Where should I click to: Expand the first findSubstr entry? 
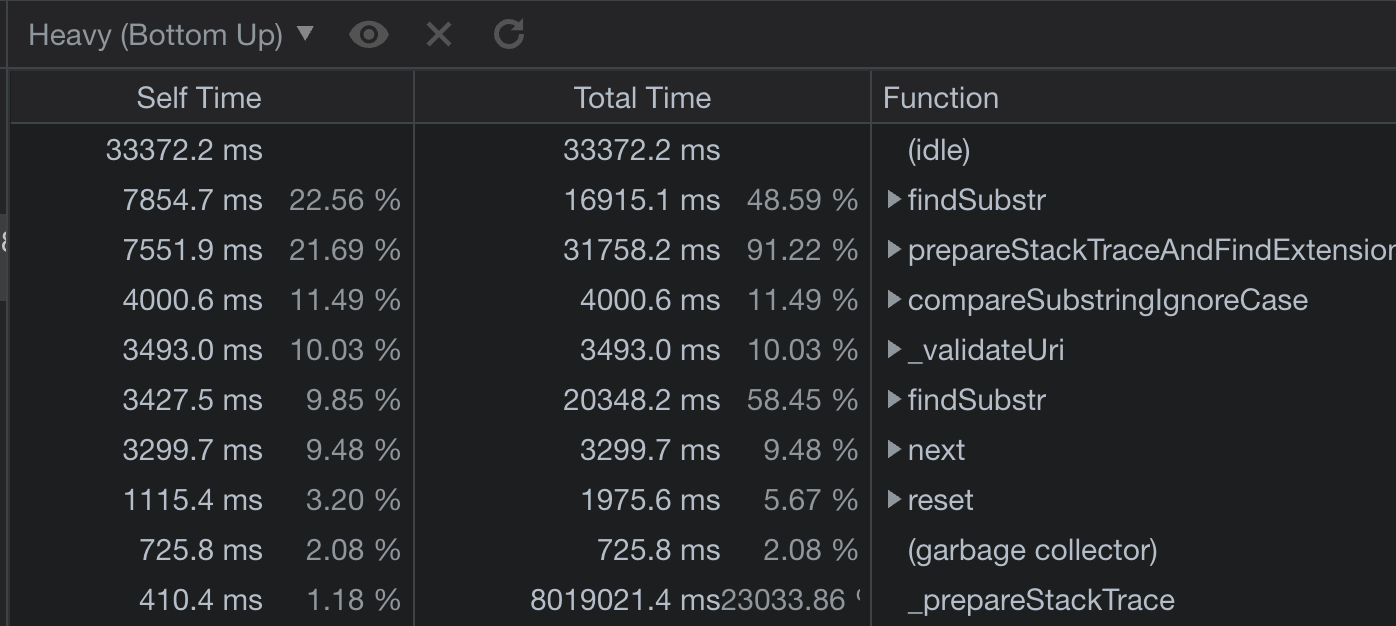(893, 200)
